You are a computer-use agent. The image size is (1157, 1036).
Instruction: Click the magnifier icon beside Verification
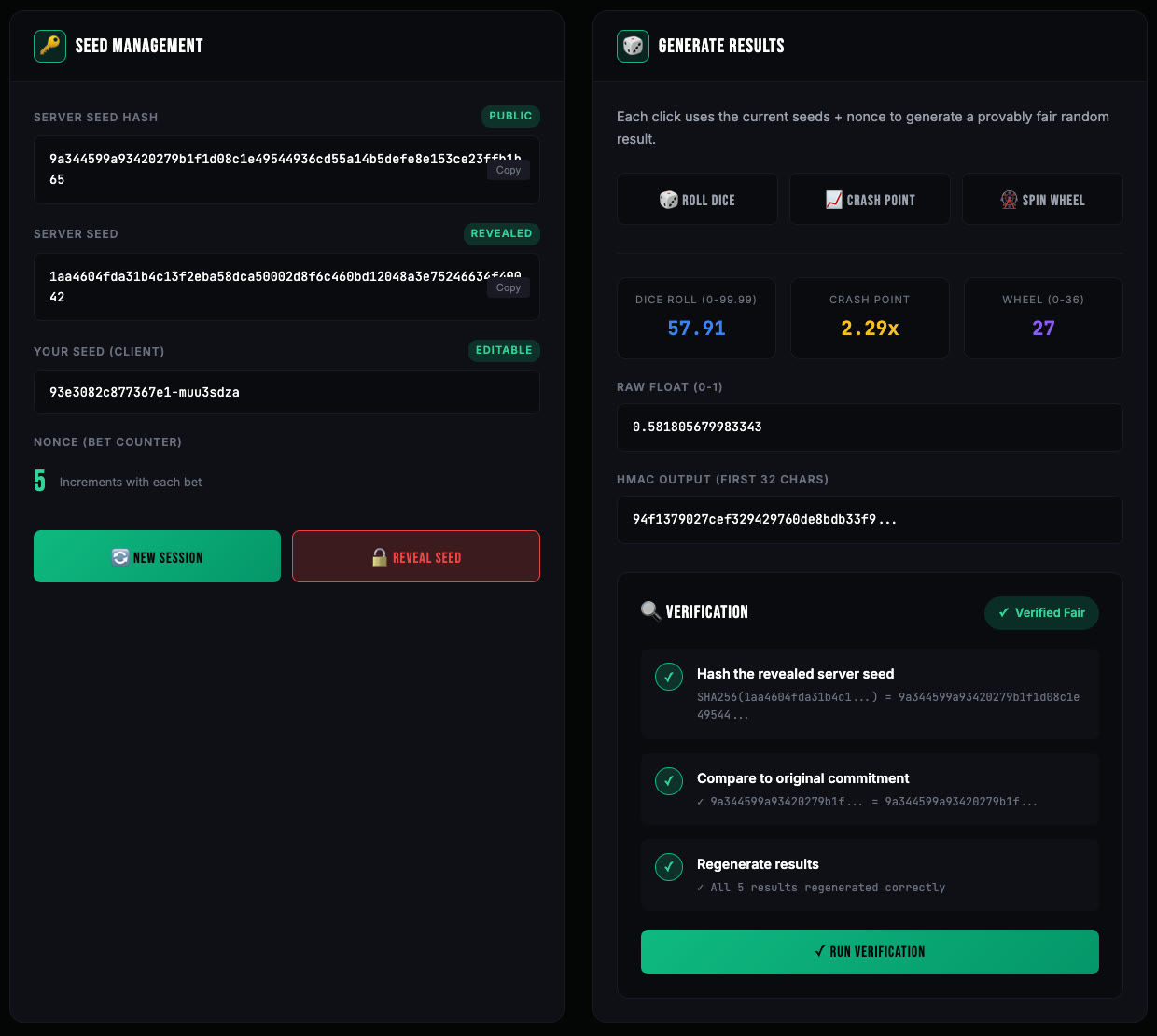tap(650, 611)
